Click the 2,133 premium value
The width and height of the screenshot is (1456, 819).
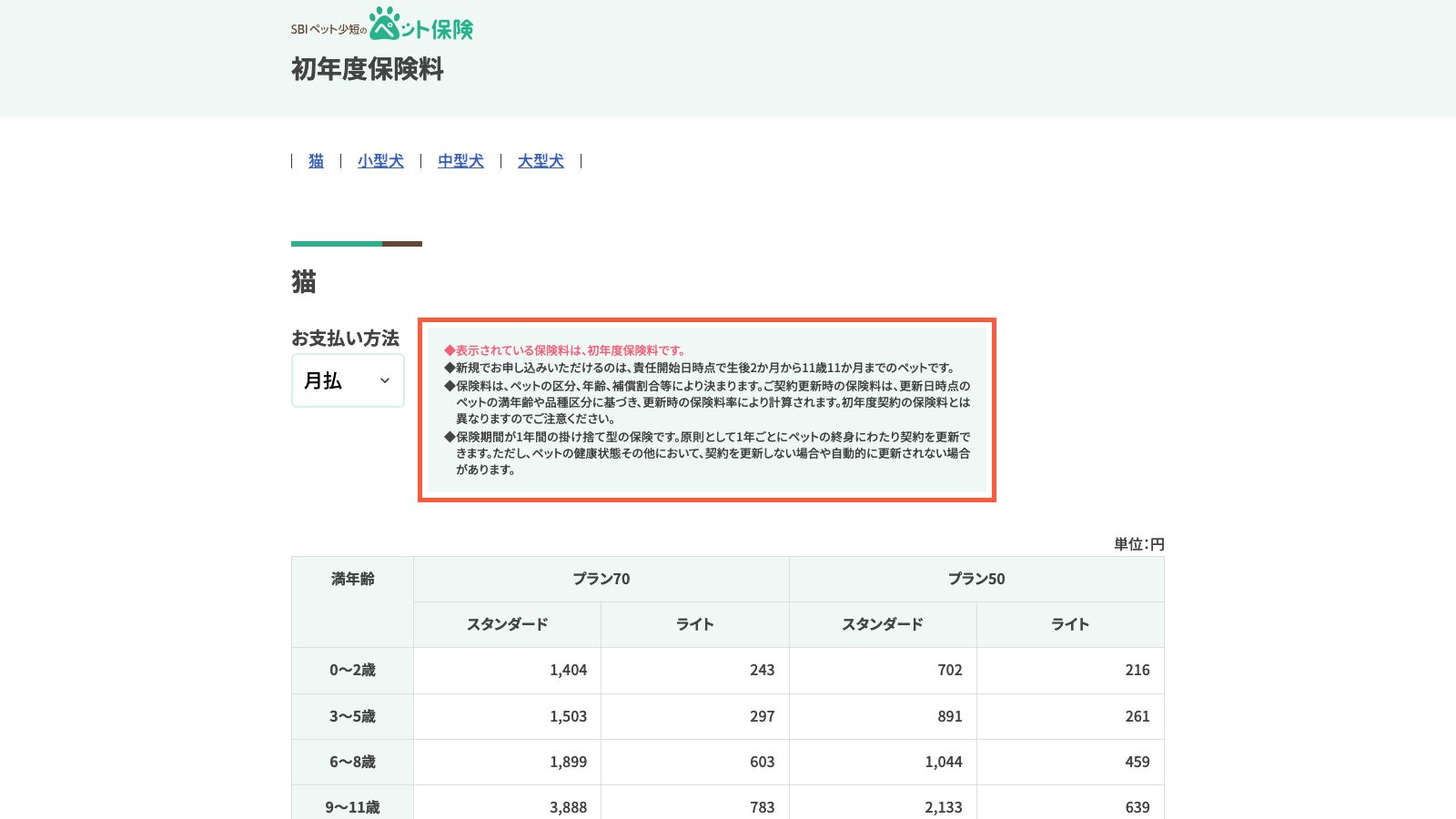pos(944,807)
